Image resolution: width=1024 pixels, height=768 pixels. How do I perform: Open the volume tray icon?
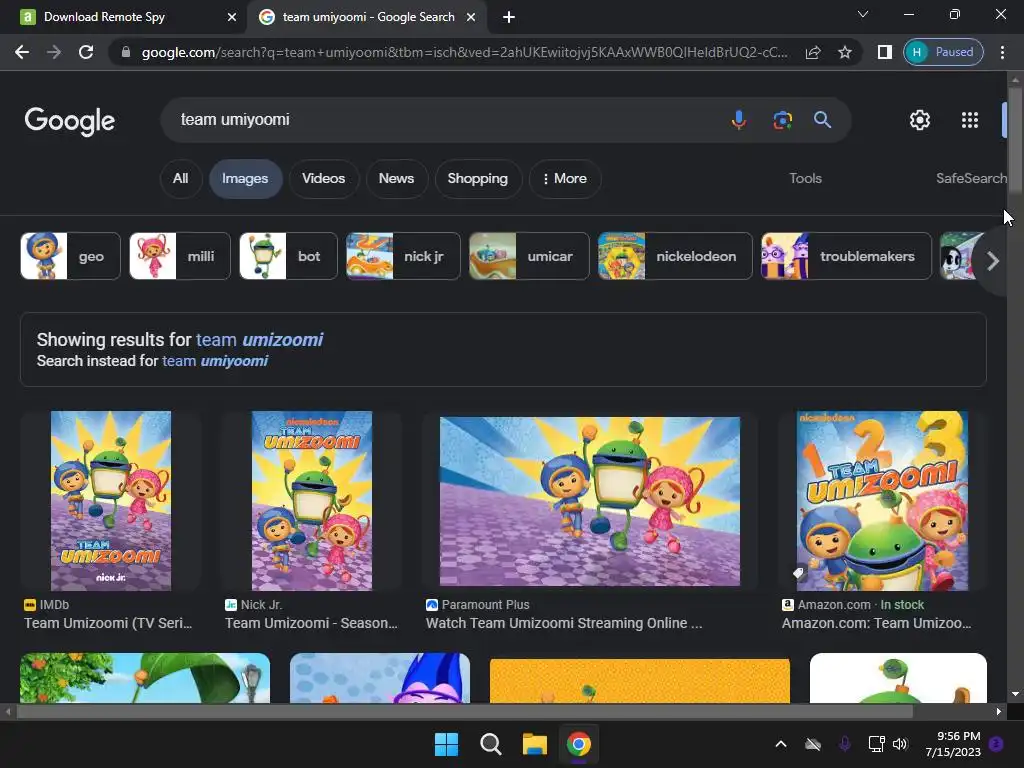click(x=900, y=744)
